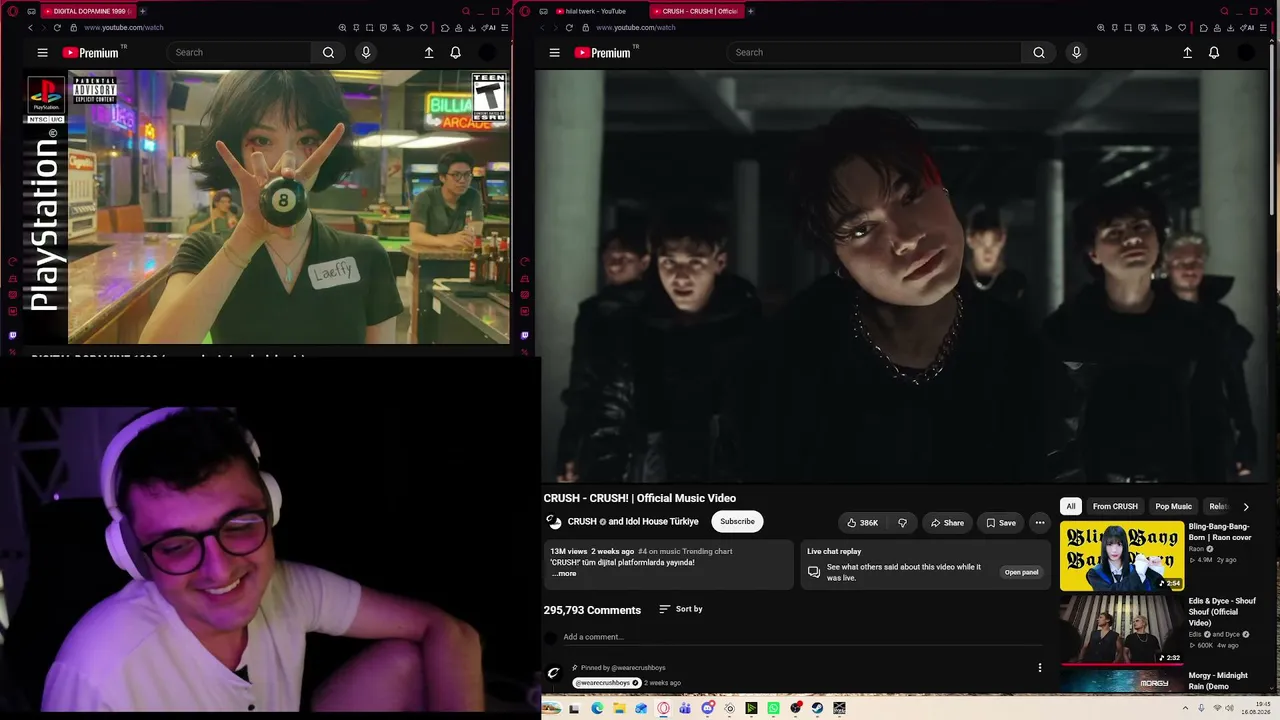Bookmark page with heart icon in left window
The width and height of the screenshot is (1280, 720).
[424, 27]
